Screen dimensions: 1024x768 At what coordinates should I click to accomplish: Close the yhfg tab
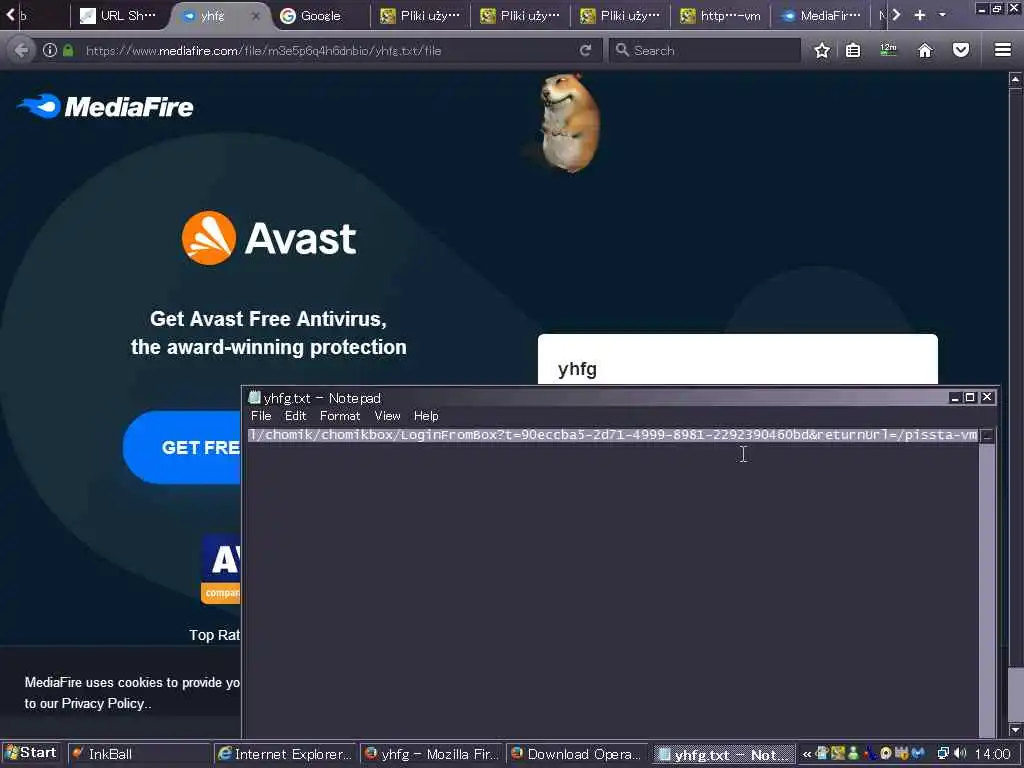point(256,16)
